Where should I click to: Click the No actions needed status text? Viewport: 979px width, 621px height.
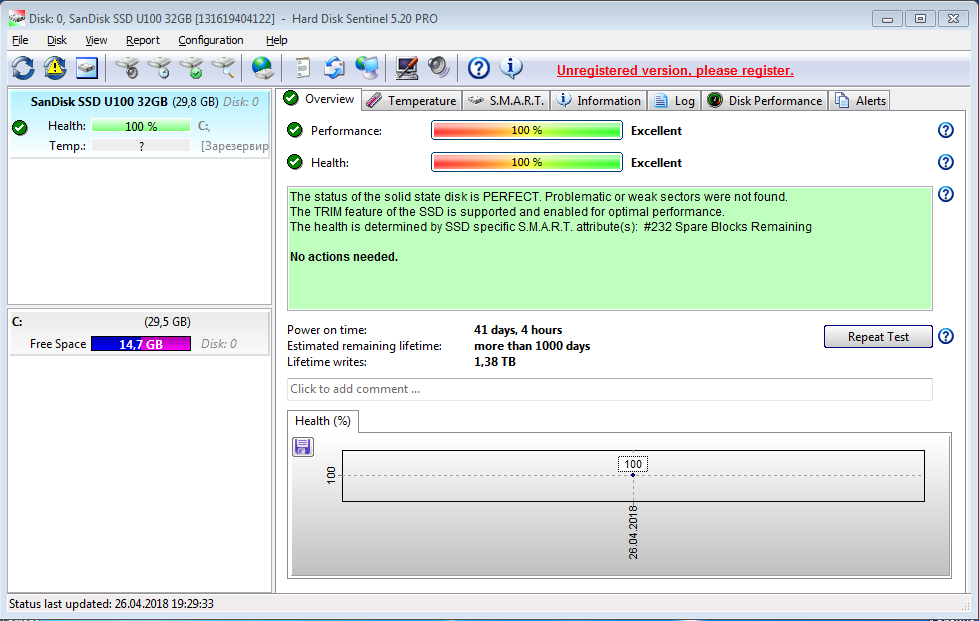point(344,257)
